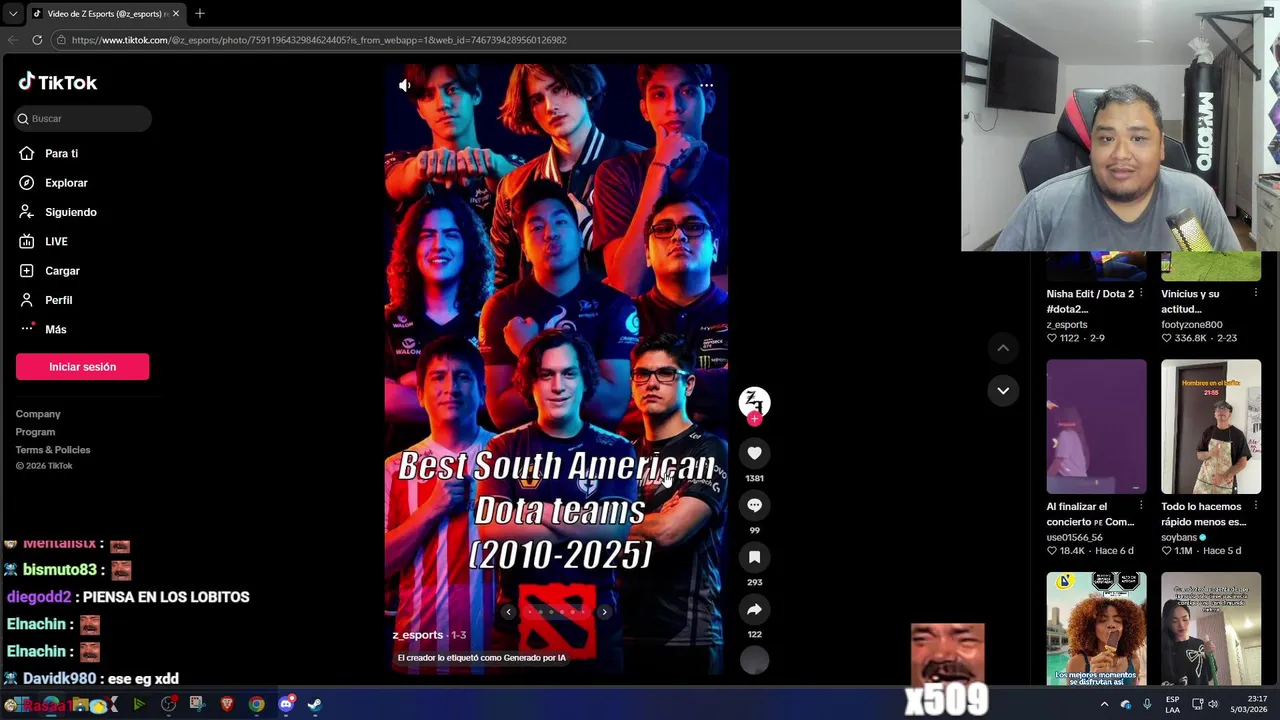1280x720 pixels.
Task: Select Cargar to upload
Action: coord(49,271)
